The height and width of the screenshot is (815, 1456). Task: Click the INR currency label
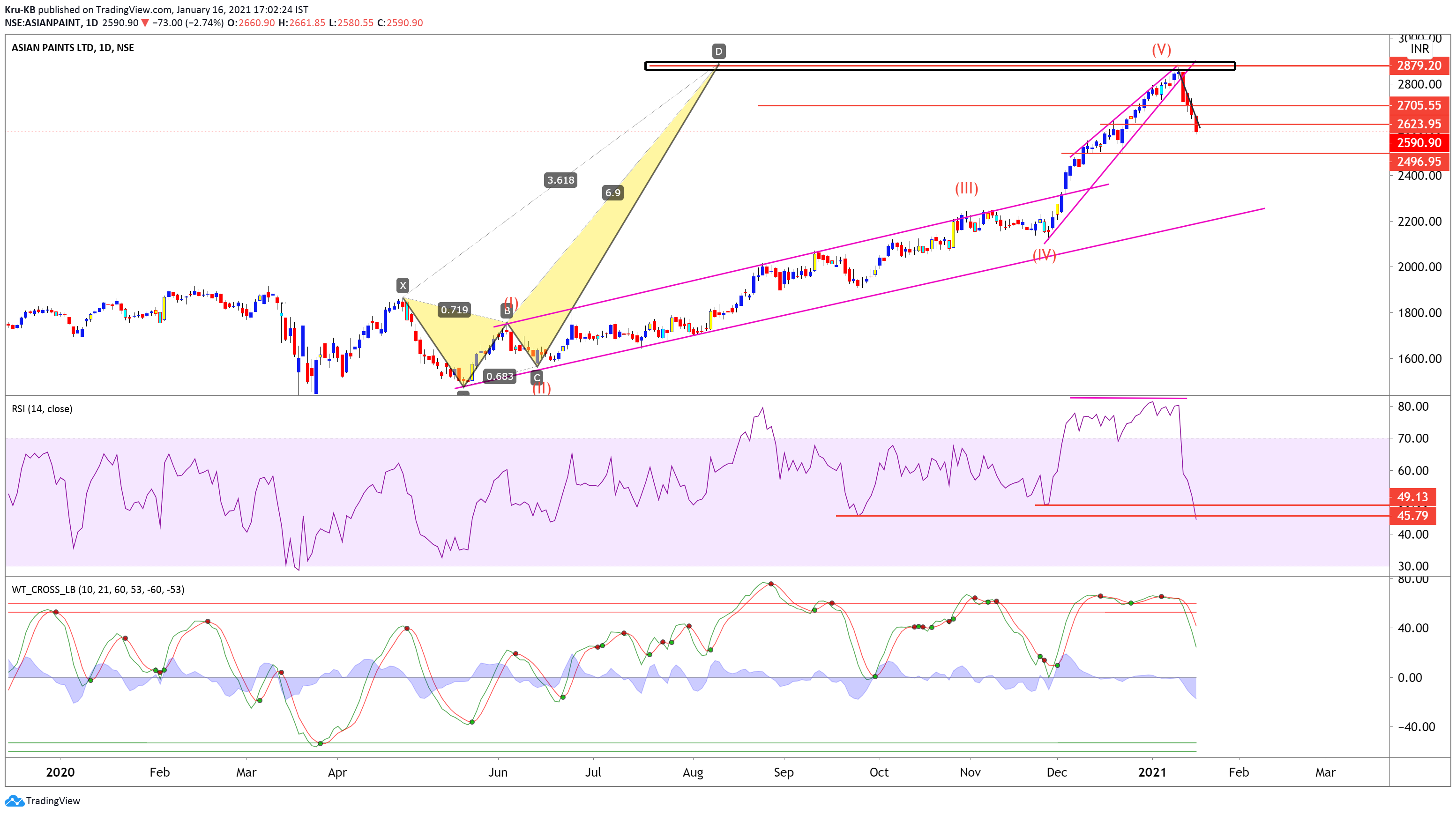click(1419, 49)
